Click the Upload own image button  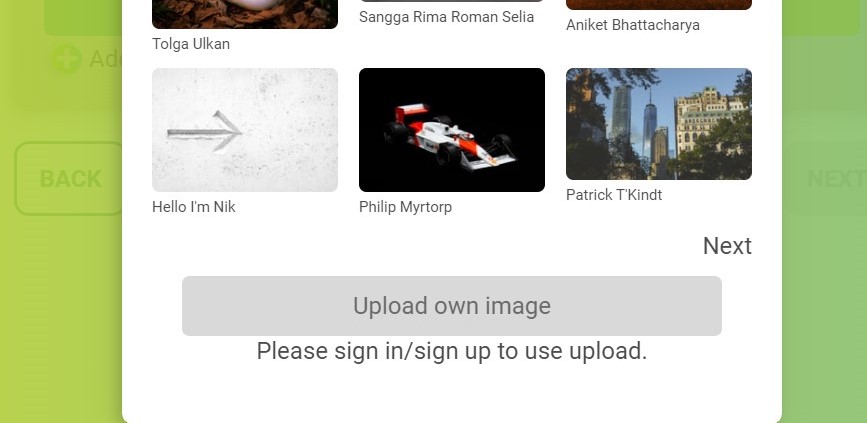(x=452, y=306)
